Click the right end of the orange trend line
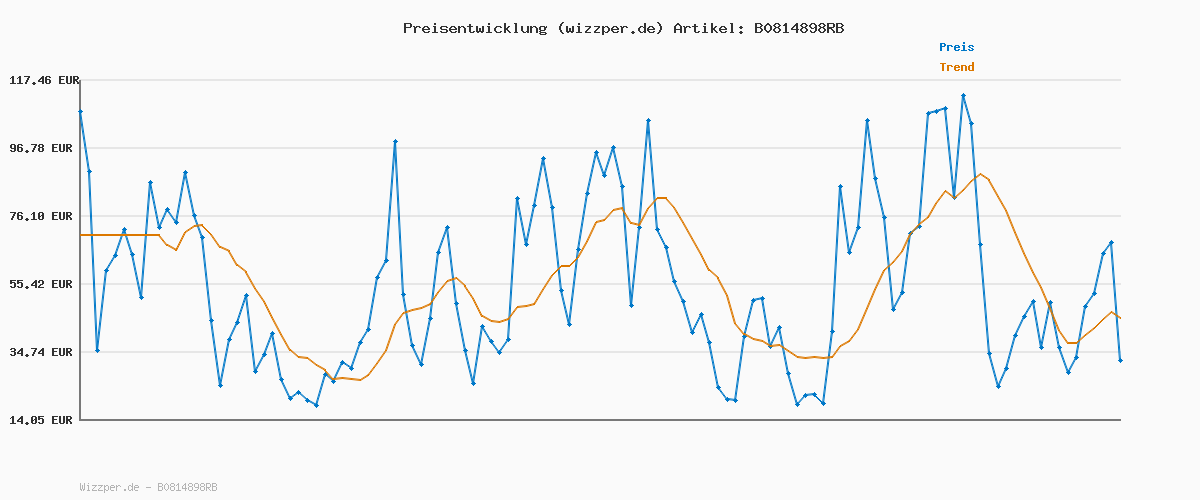This screenshot has height=500, width=1200. coord(1120,318)
